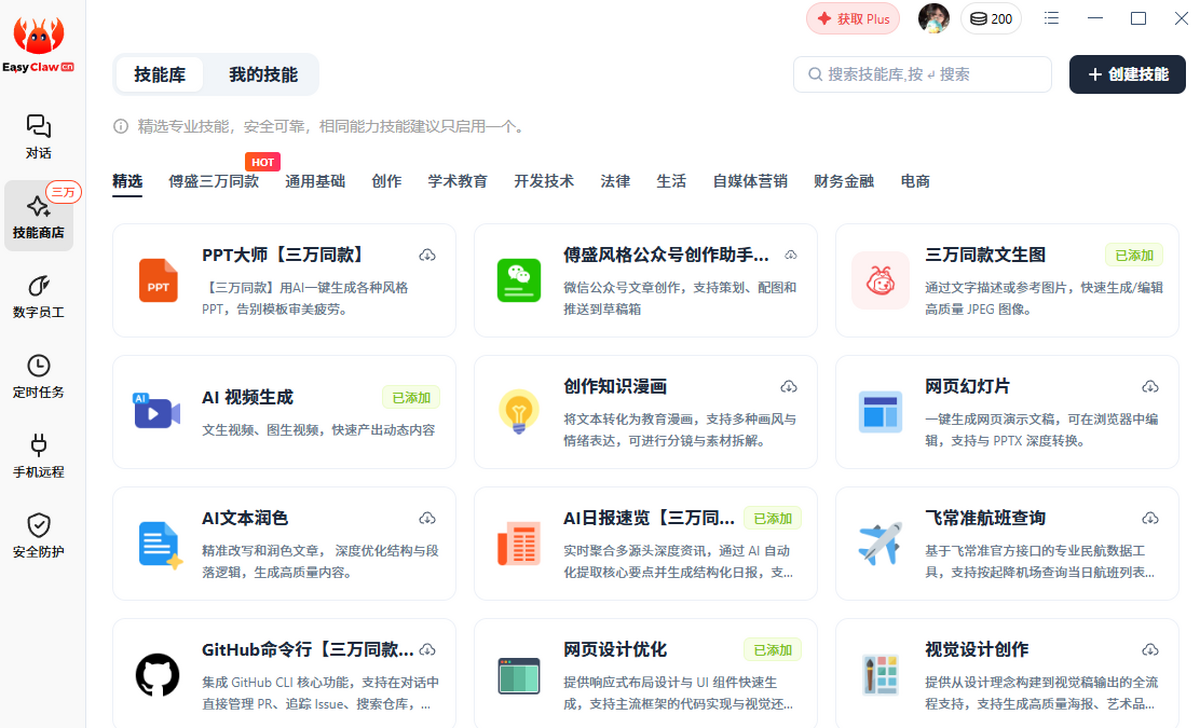This screenshot has height=728, width=1200.
Task: Click the EasyClaw logo
Action: tap(39, 45)
